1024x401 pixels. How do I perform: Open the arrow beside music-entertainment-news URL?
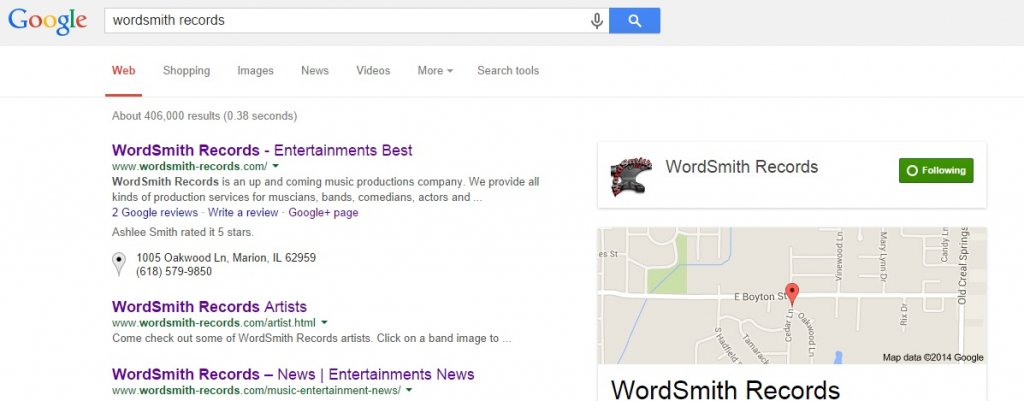409,391
